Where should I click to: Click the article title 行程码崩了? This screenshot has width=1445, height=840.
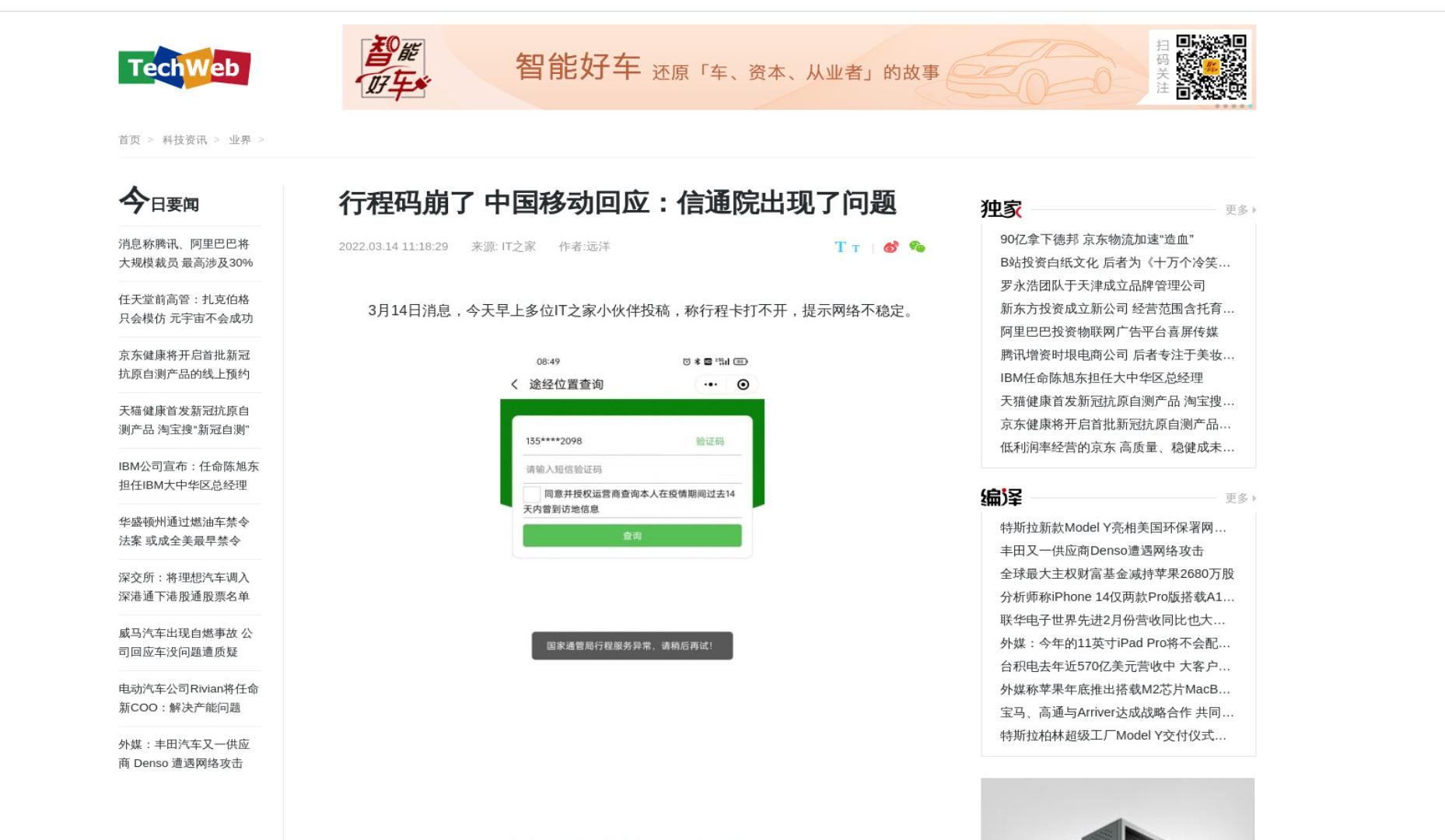(618, 202)
